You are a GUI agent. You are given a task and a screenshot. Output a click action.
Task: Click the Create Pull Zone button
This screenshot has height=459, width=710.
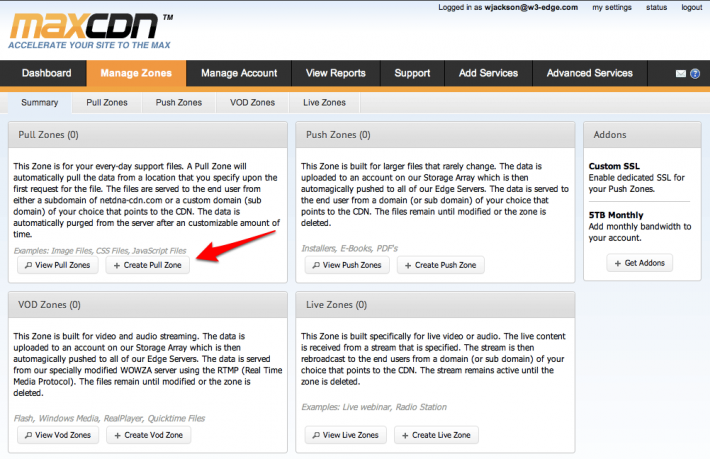click(148, 265)
